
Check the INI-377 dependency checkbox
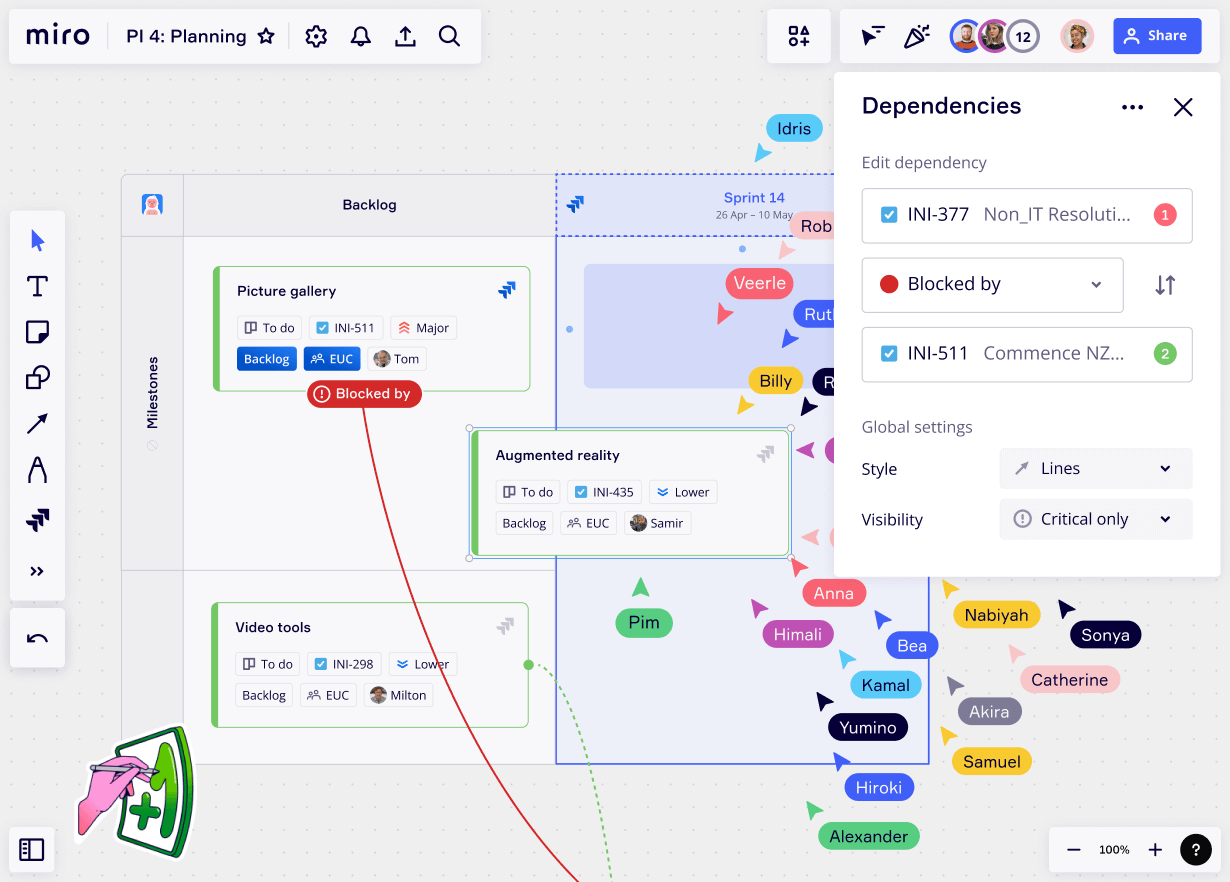pos(889,215)
